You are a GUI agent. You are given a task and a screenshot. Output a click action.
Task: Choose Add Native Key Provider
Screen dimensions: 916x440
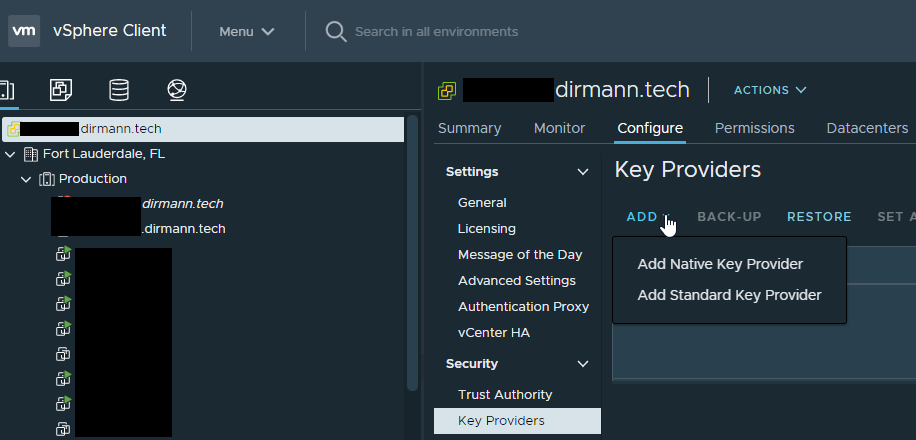coord(720,264)
